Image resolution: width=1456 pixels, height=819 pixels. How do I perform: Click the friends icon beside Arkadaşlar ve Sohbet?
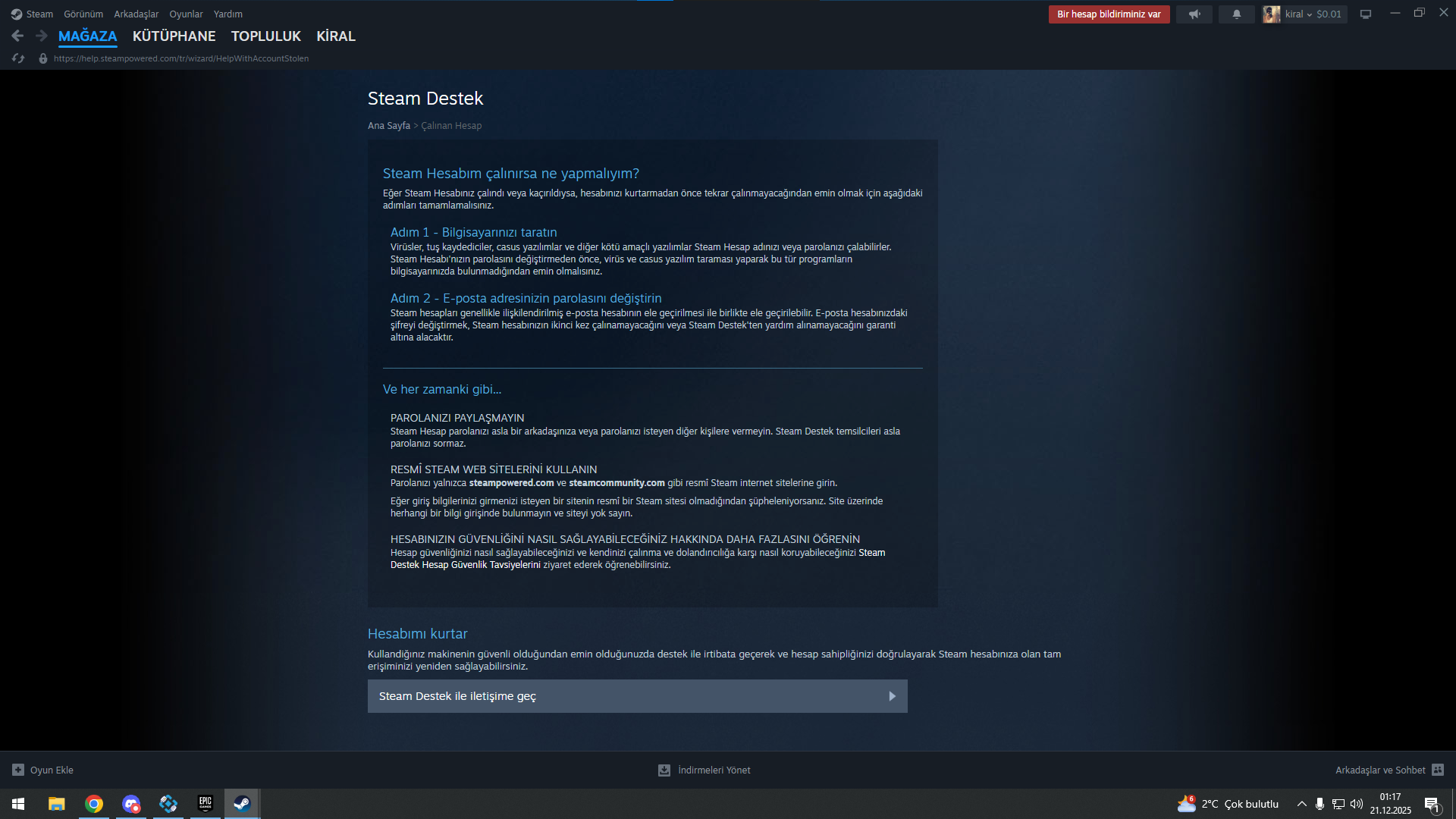pyautogui.click(x=1438, y=770)
